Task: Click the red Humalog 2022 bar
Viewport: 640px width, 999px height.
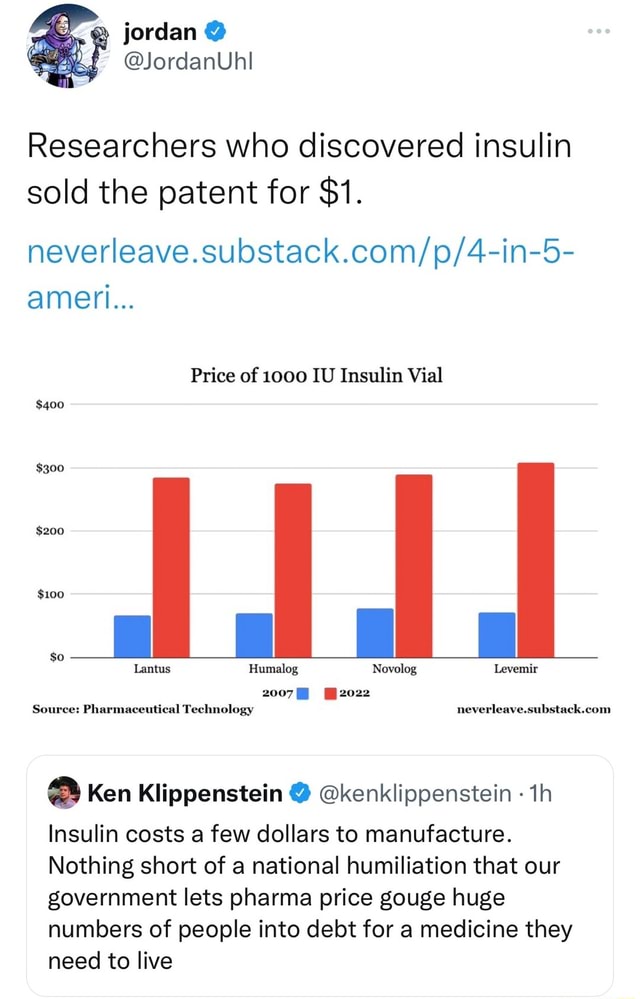Action: click(293, 570)
